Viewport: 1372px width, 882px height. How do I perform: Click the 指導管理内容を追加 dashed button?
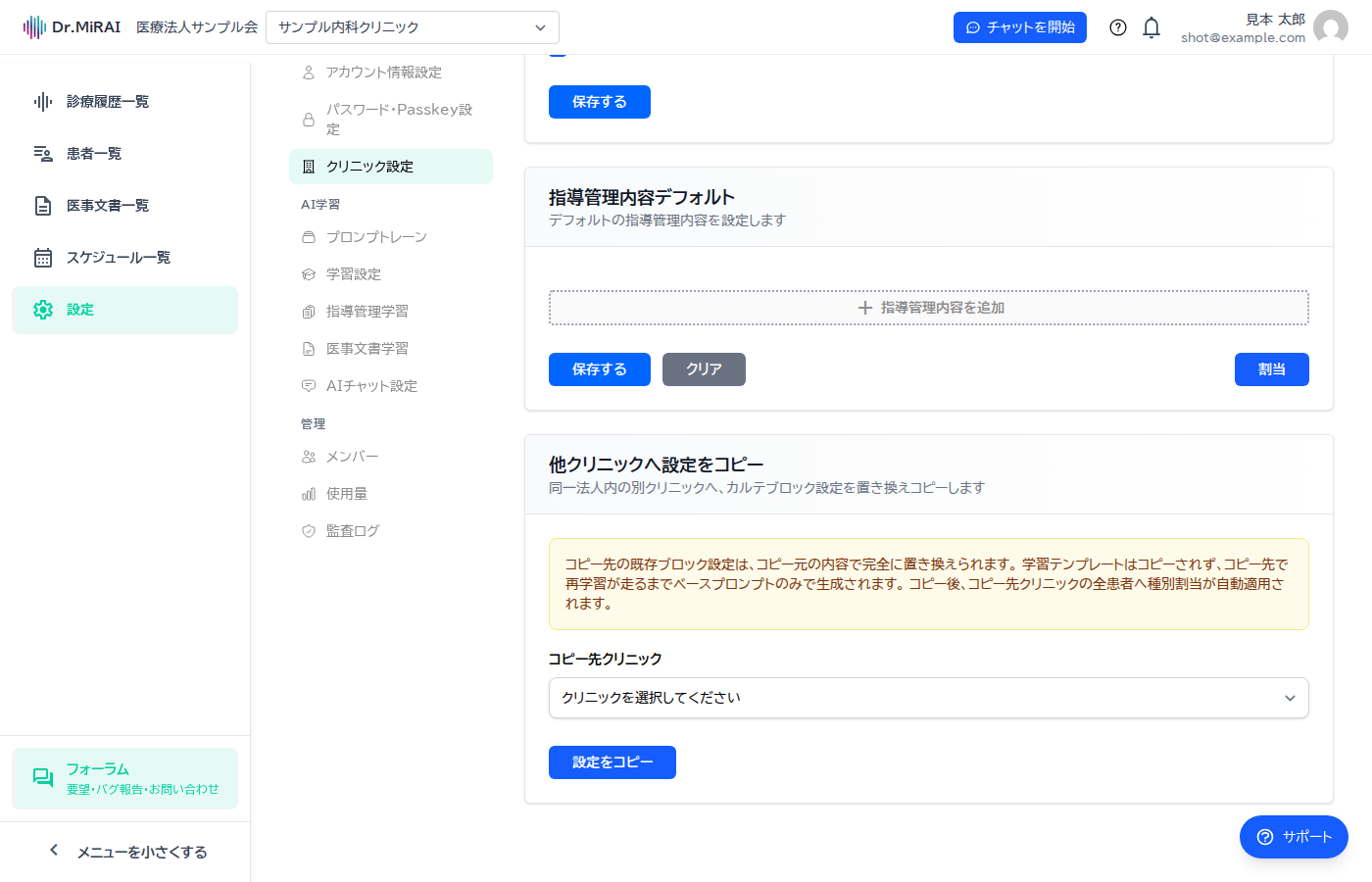click(929, 308)
